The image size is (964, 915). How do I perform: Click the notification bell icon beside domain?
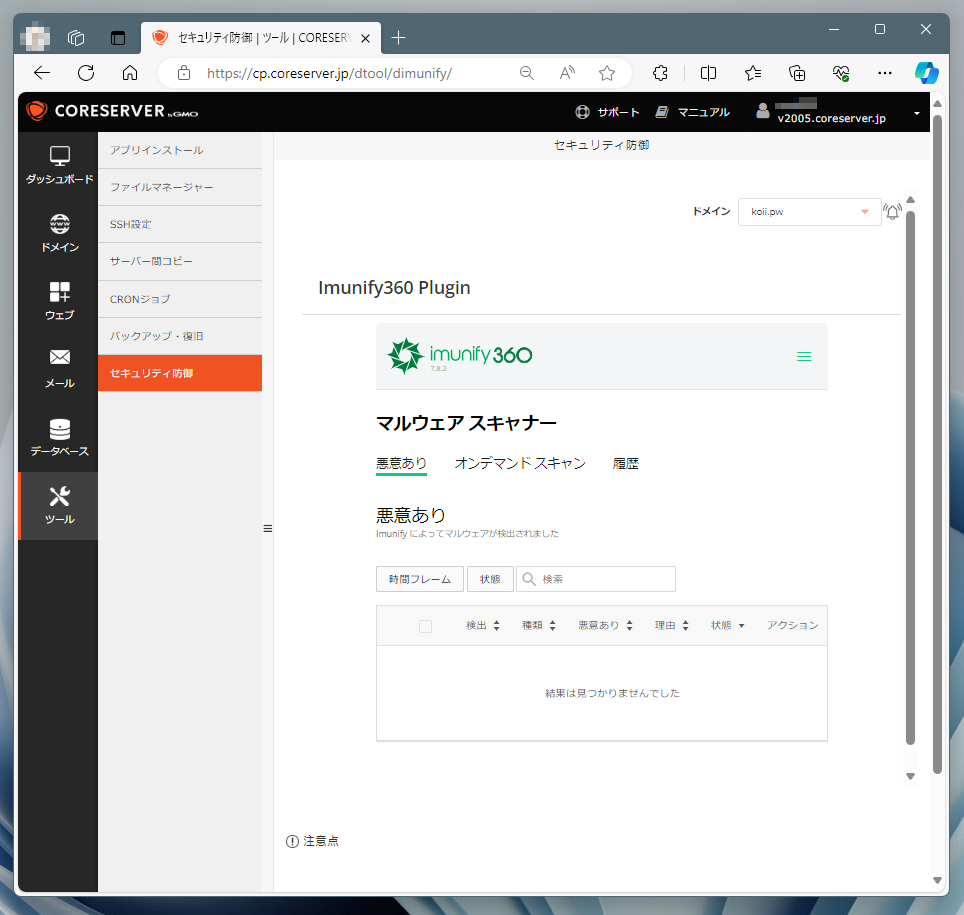click(892, 212)
